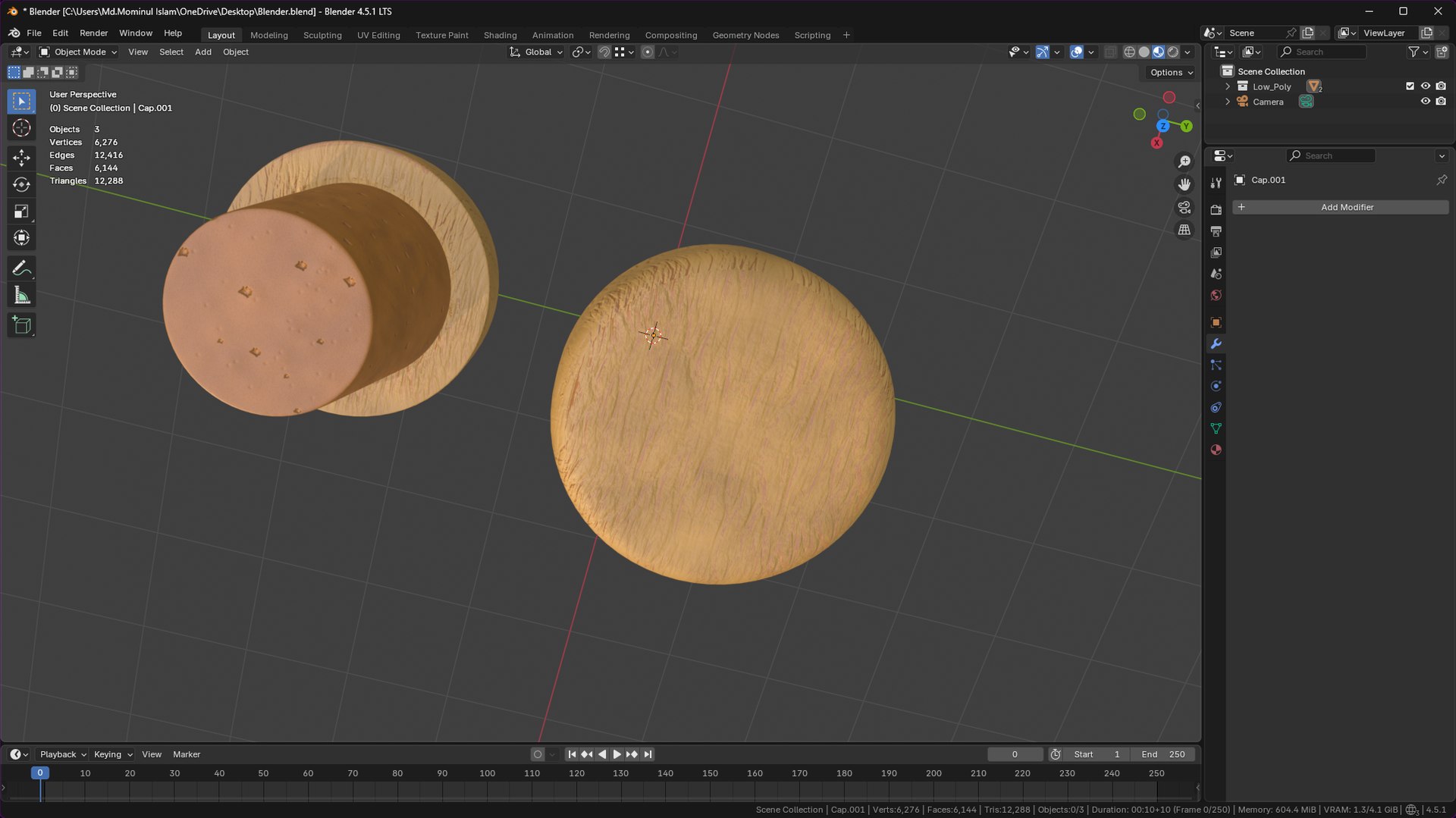Open the Output properties tab
This screenshot has height=818, width=1456.
(1216, 231)
